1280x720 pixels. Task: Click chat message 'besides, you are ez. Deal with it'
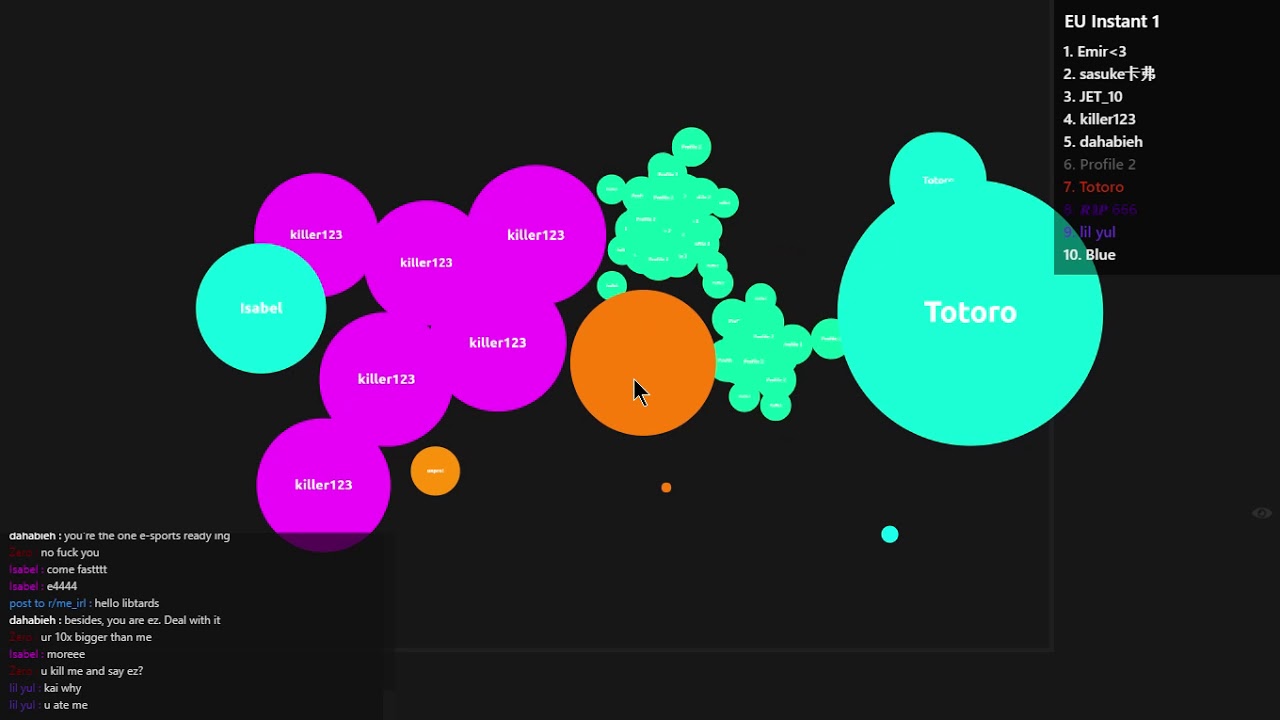click(x=142, y=620)
